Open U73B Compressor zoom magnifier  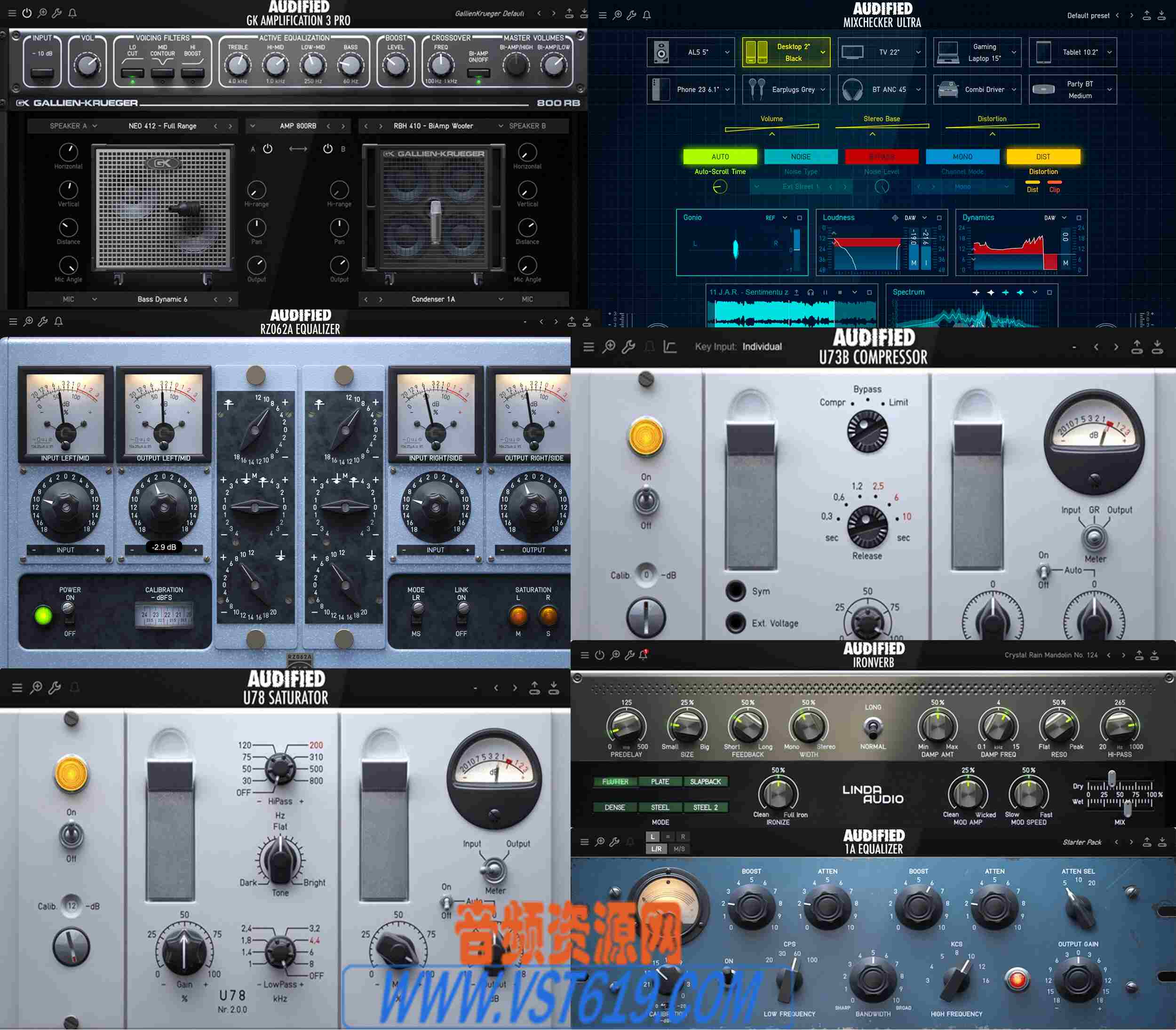tap(609, 347)
